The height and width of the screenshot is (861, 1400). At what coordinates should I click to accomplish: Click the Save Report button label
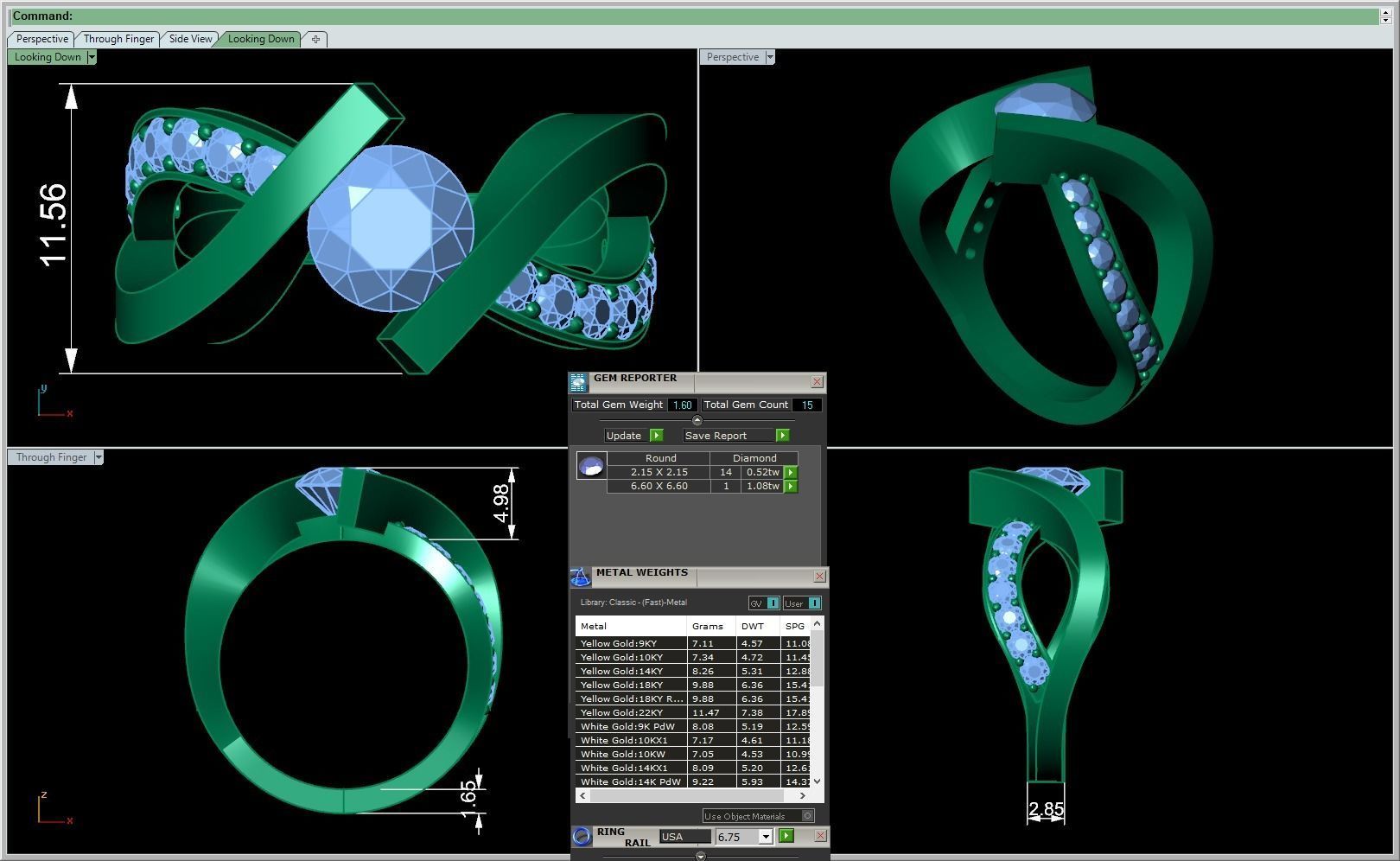(716, 436)
